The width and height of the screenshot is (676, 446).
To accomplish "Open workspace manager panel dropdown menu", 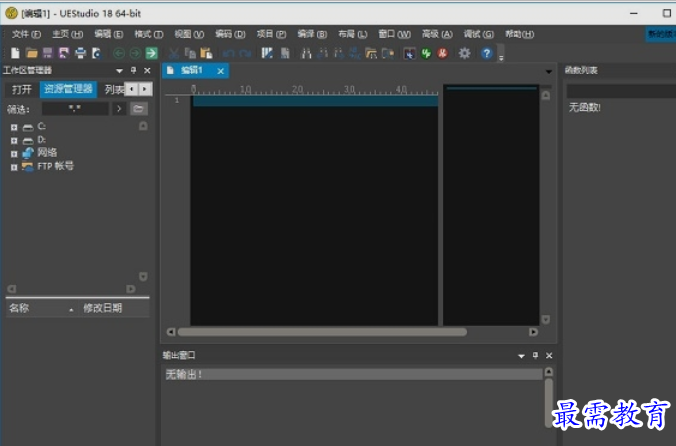I will [x=119, y=70].
